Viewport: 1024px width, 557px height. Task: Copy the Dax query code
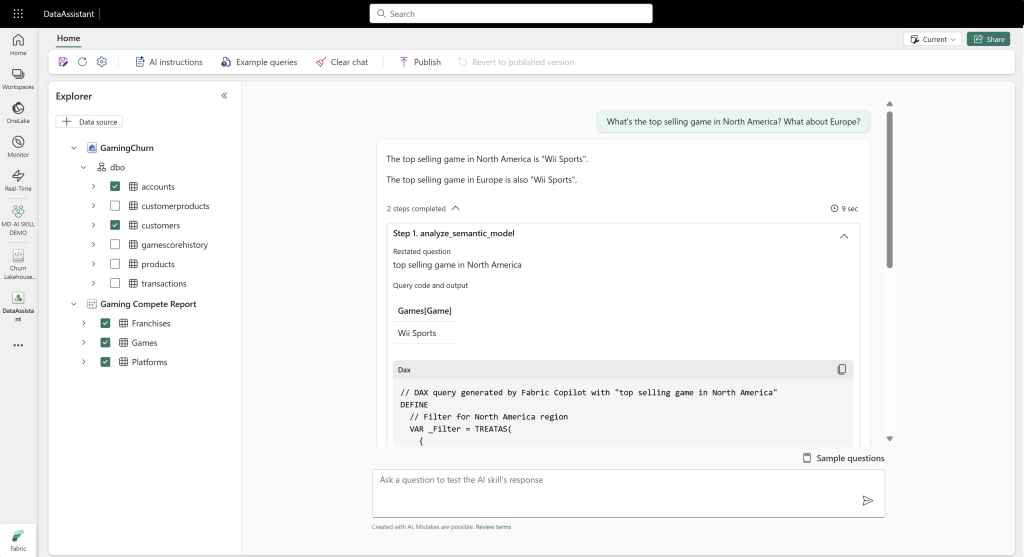click(x=842, y=370)
